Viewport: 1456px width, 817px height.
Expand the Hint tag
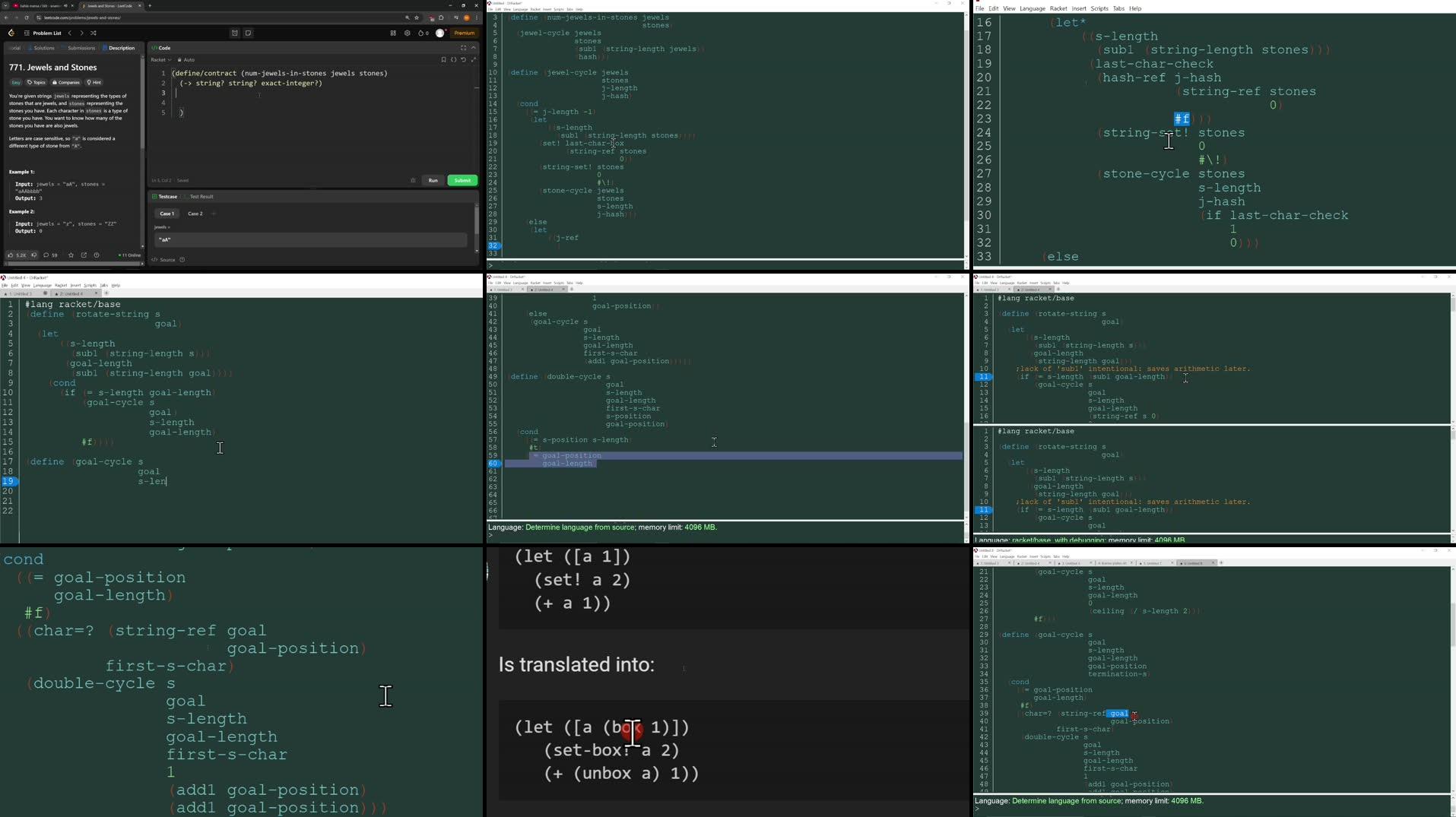click(x=94, y=82)
